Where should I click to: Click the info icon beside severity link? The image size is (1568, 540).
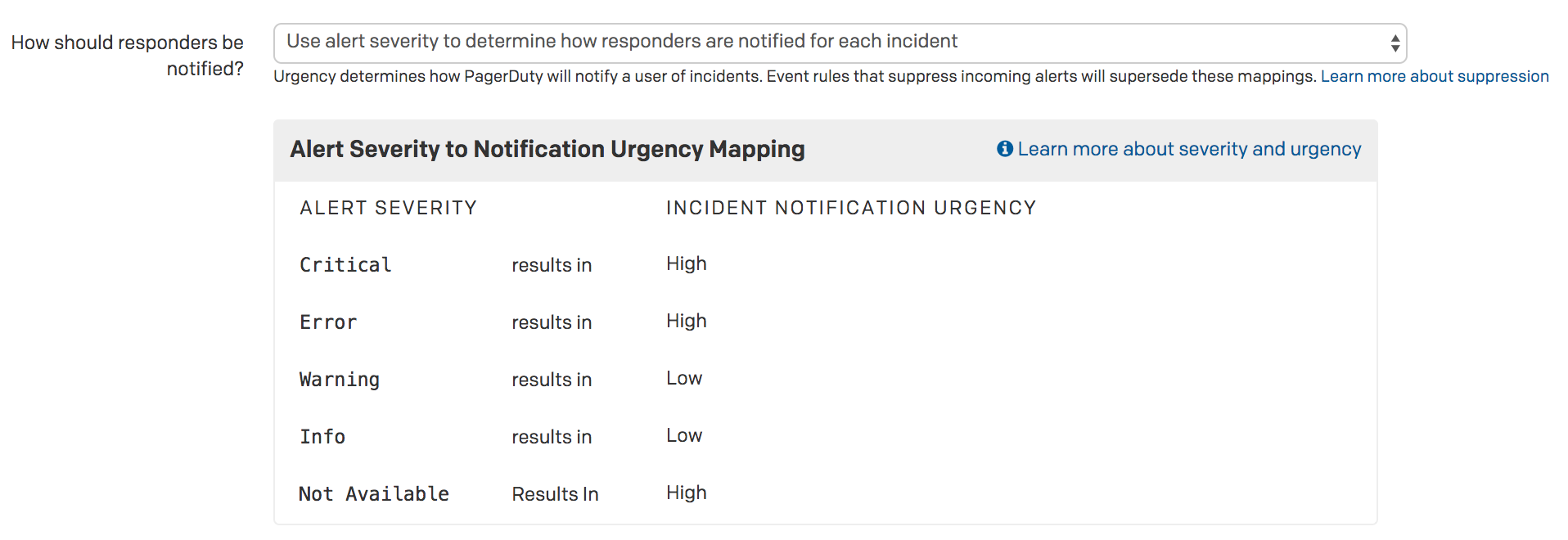pyautogui.click(x=1004, y=149)
